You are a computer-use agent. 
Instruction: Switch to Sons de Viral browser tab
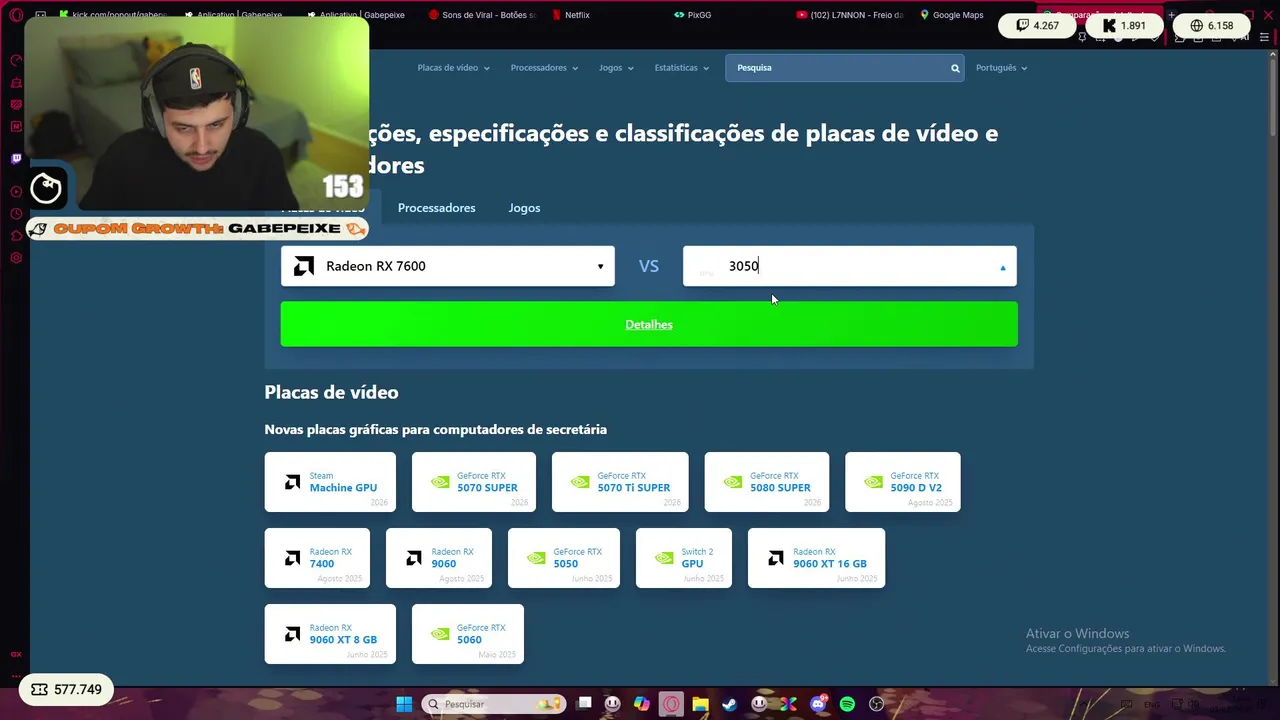tap(482, 15)
